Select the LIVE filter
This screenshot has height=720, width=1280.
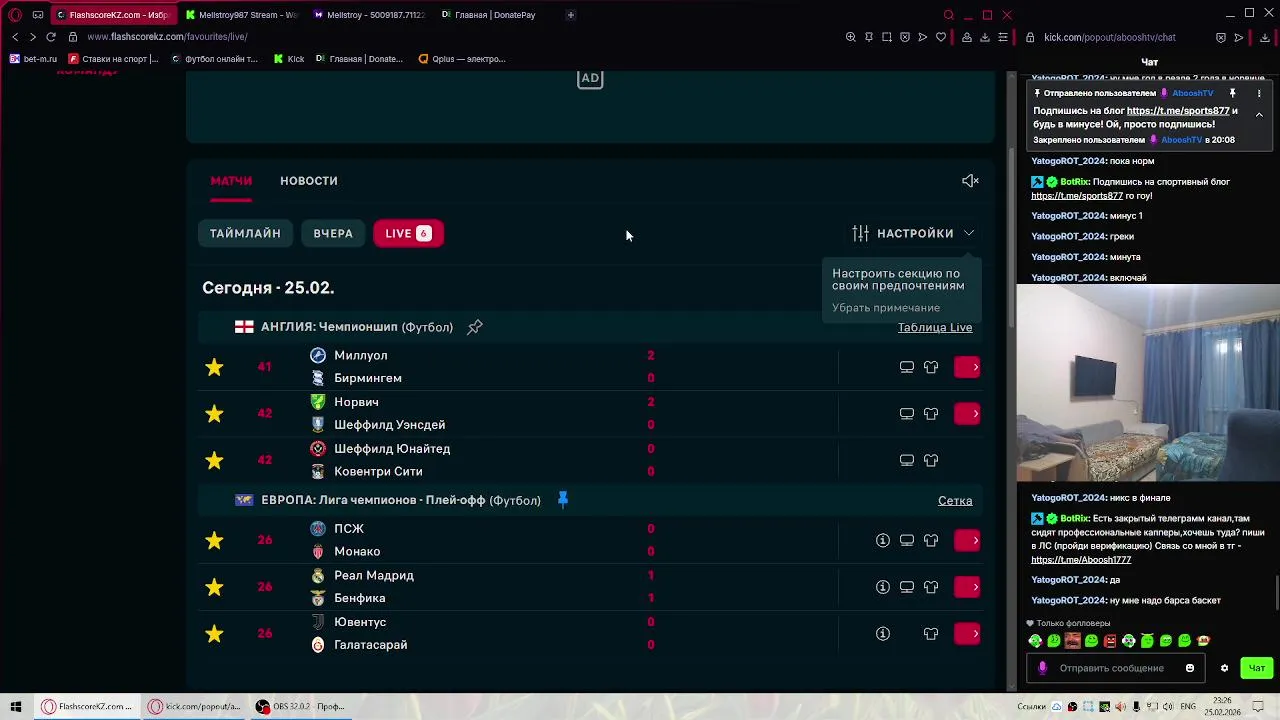(408, 233)
